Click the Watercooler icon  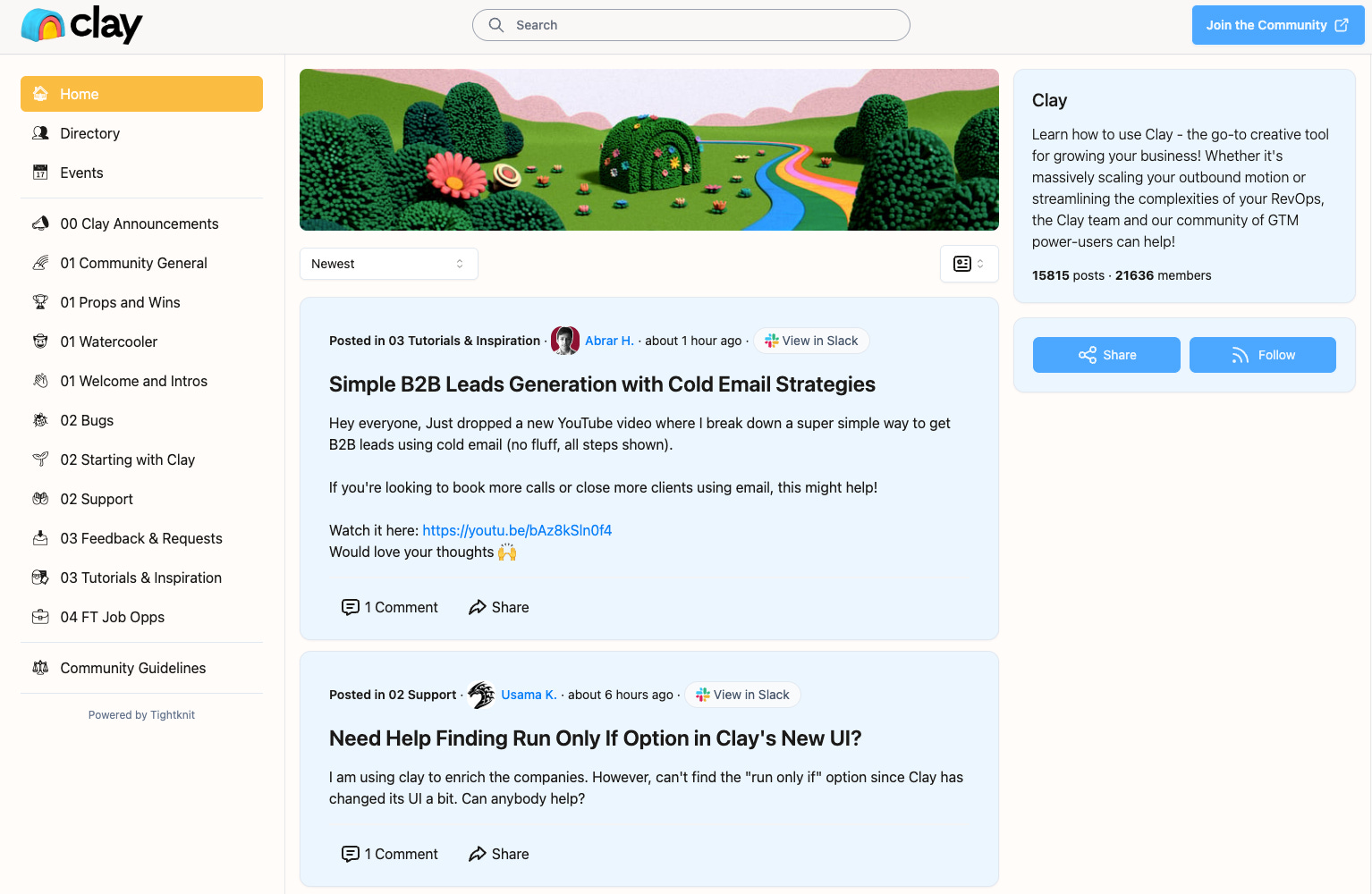(40, 342)
